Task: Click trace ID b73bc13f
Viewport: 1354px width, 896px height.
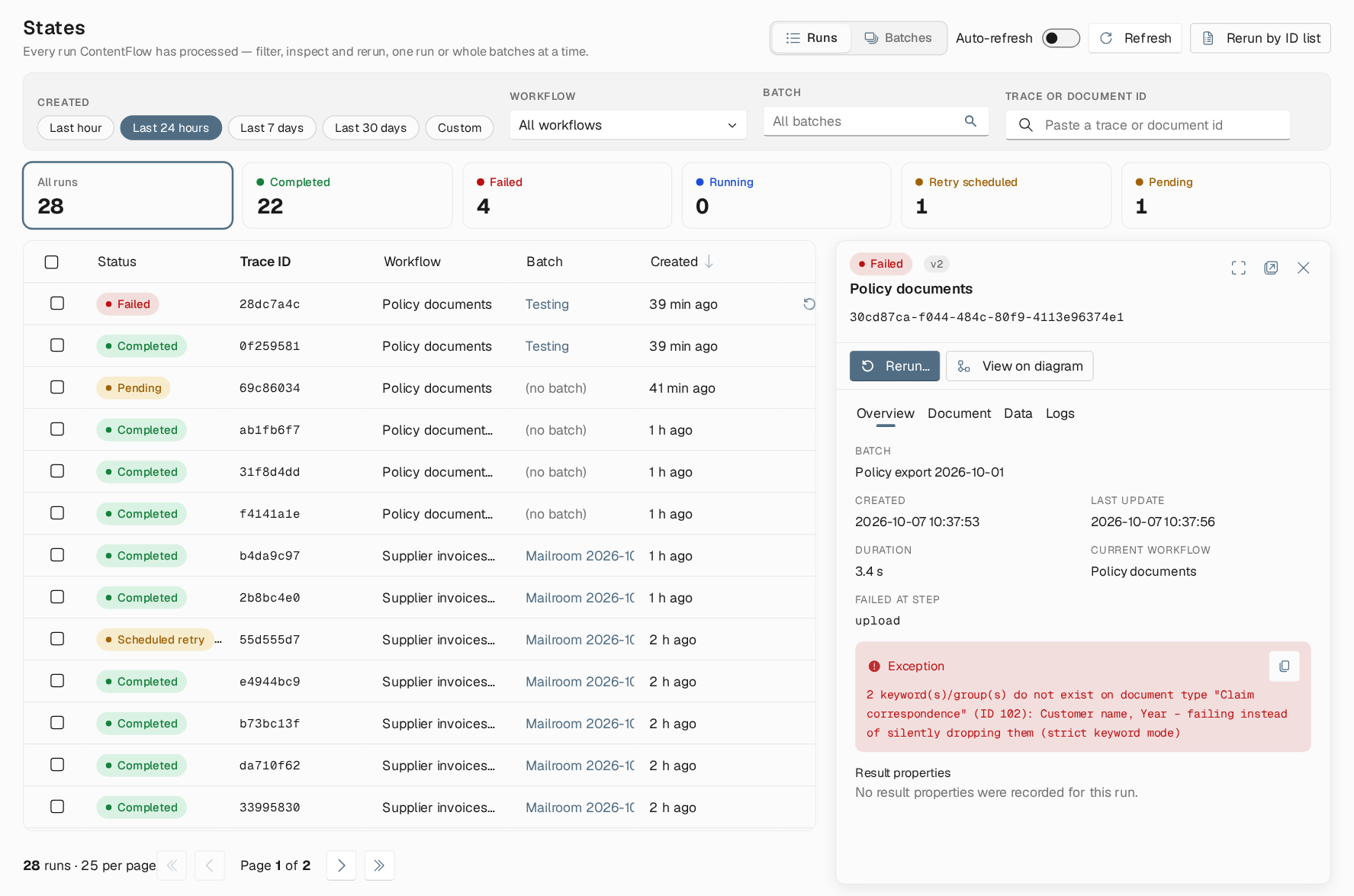Action: 269,724
